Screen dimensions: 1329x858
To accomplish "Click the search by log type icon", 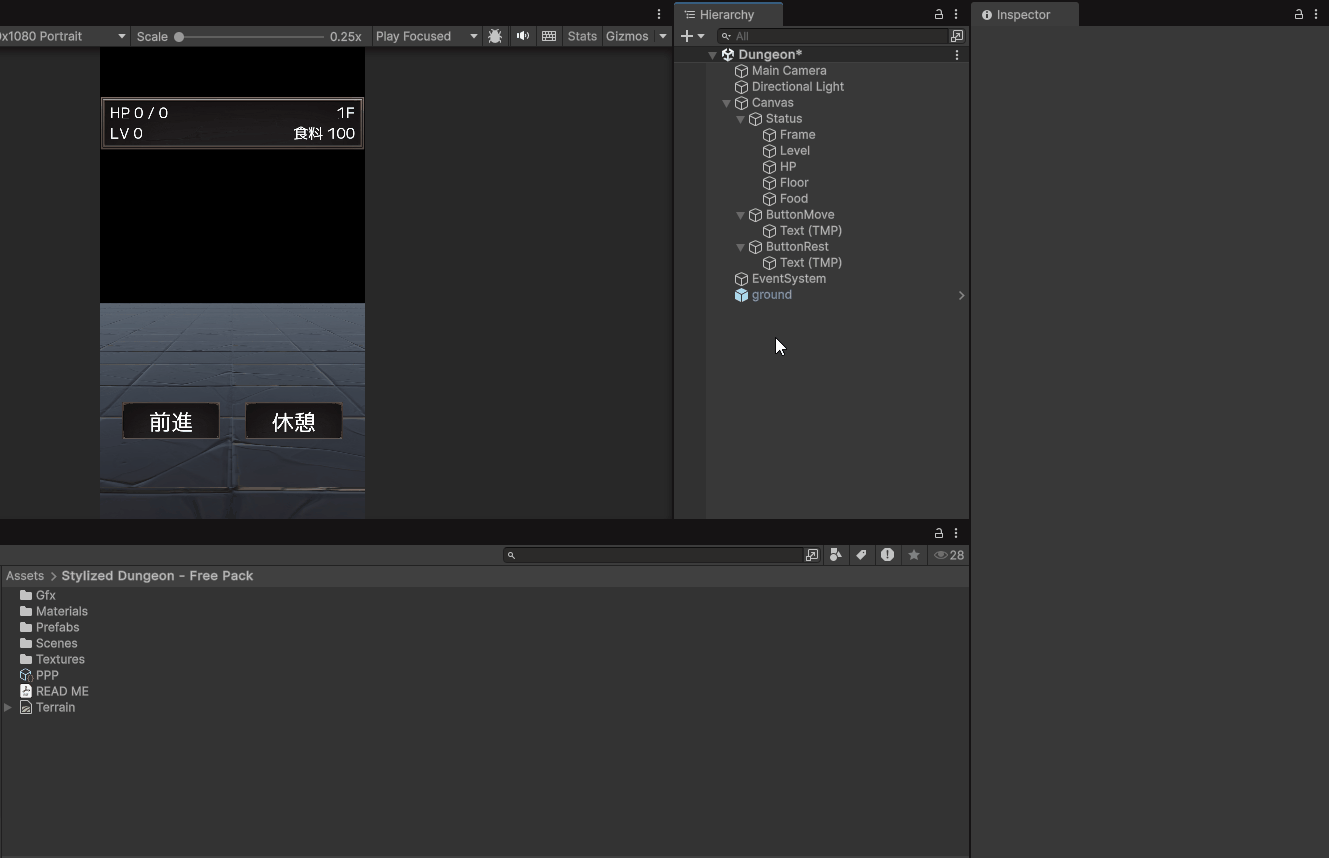I will point(887,555).
